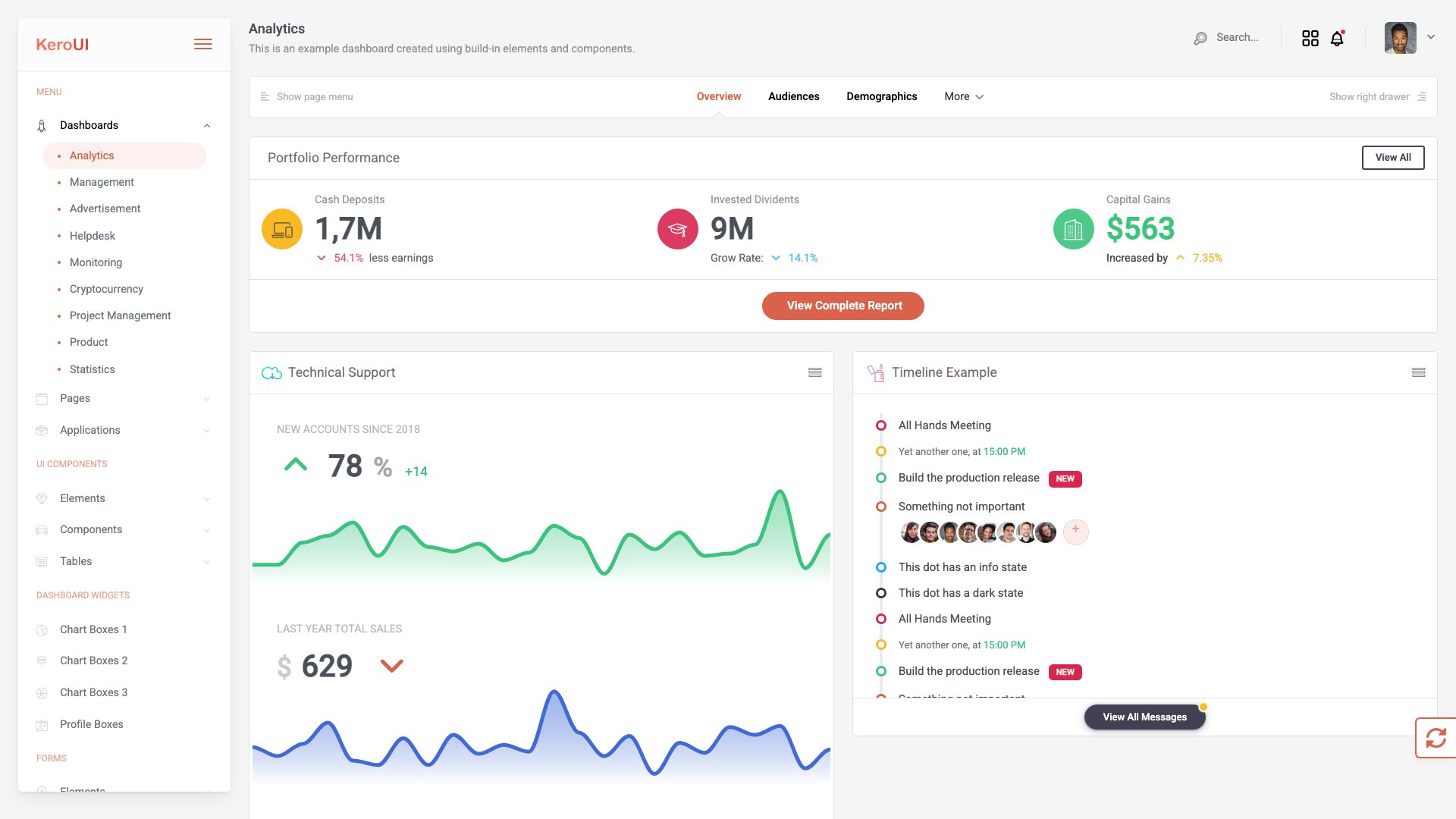Click the Timeline Example paint icon
The width and height of the screenshot is (1456, 819).
[876, 372]
